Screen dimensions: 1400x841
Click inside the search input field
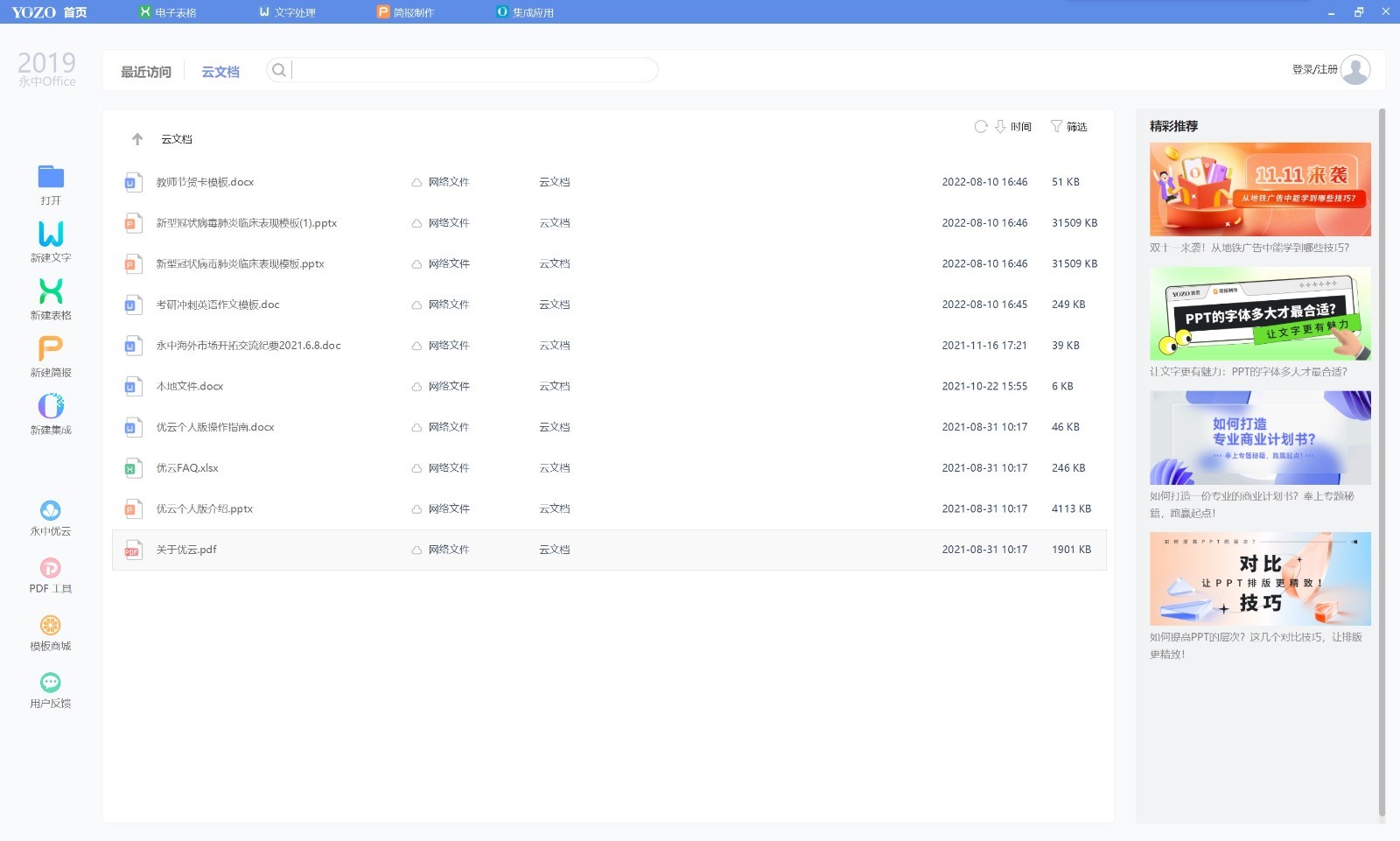tap(472, 70)
